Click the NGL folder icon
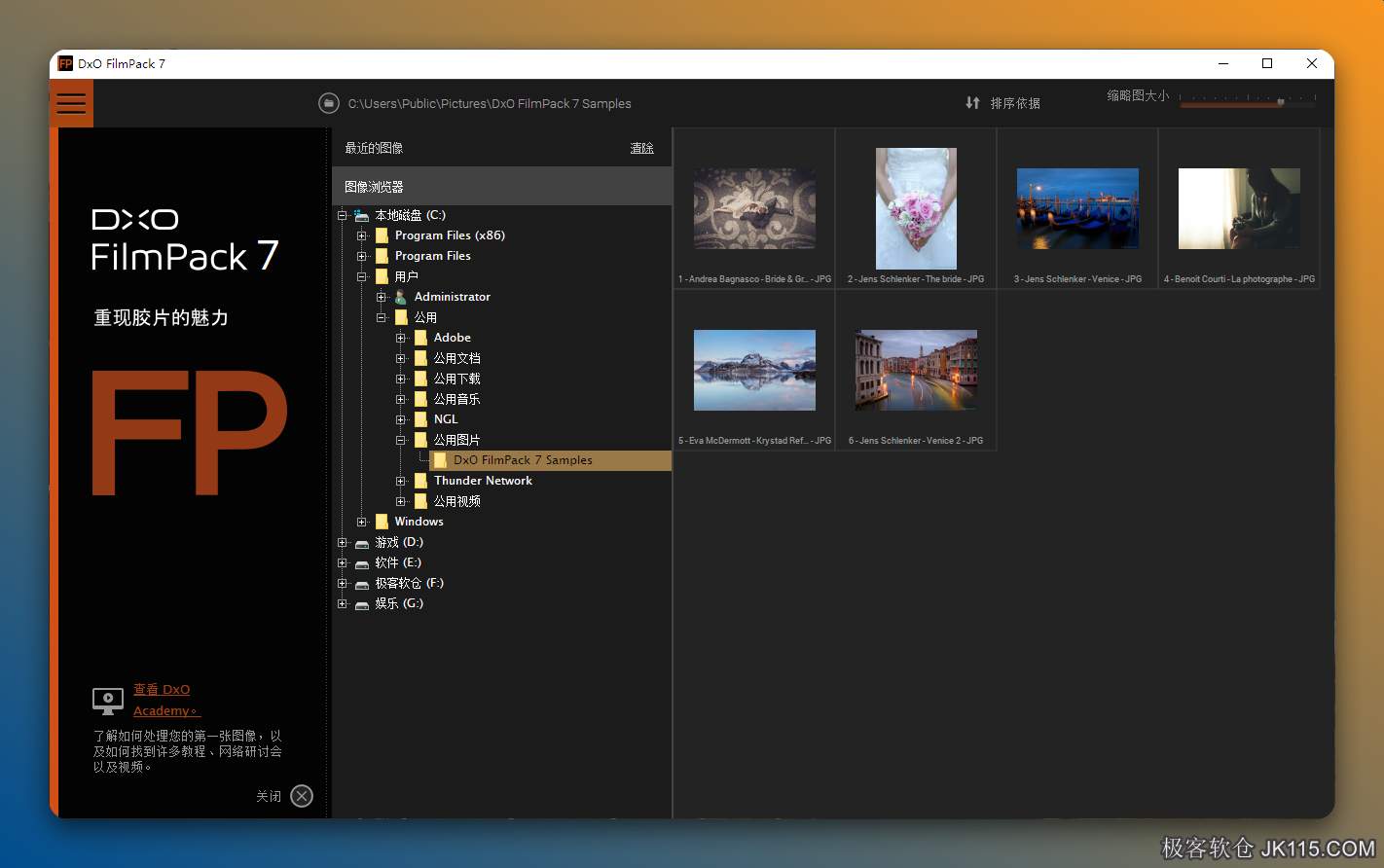Viewport: 1384px width, 868px height. pyautogui.click(x=420, y=419)
